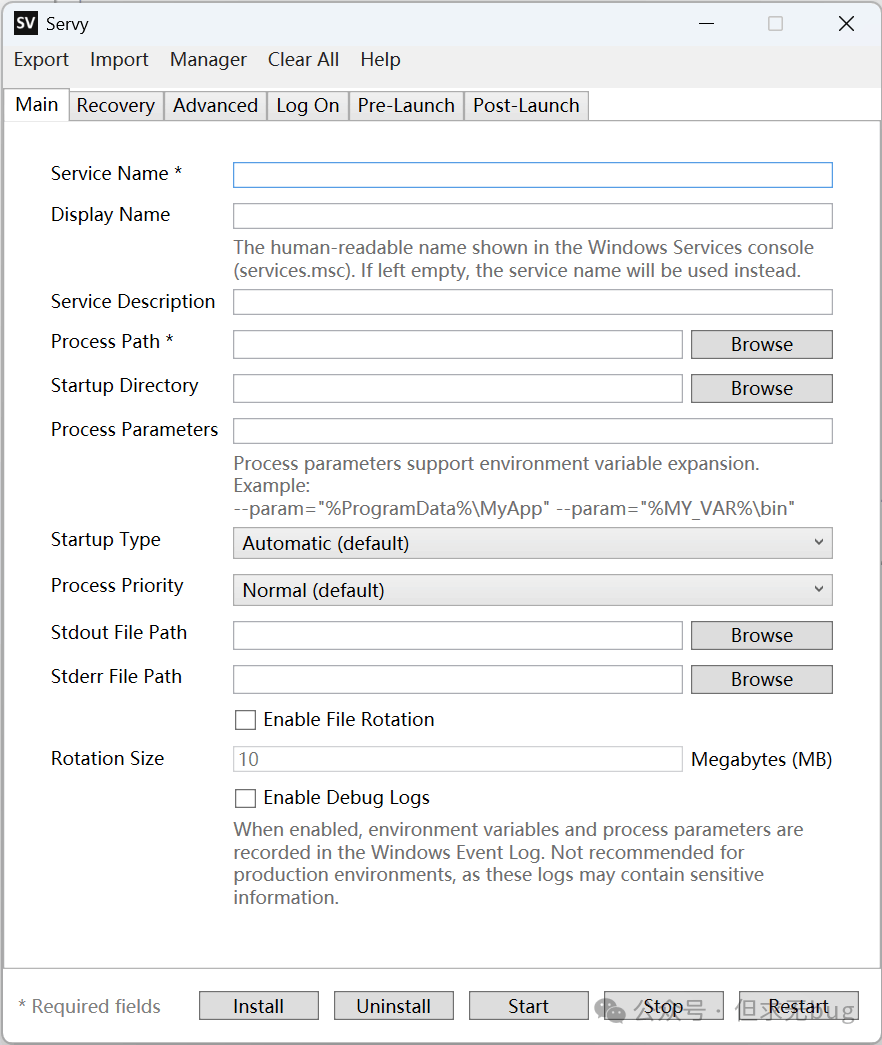Browse for the Stdout File Path
Screen dimensions: 882x1045
761,635
